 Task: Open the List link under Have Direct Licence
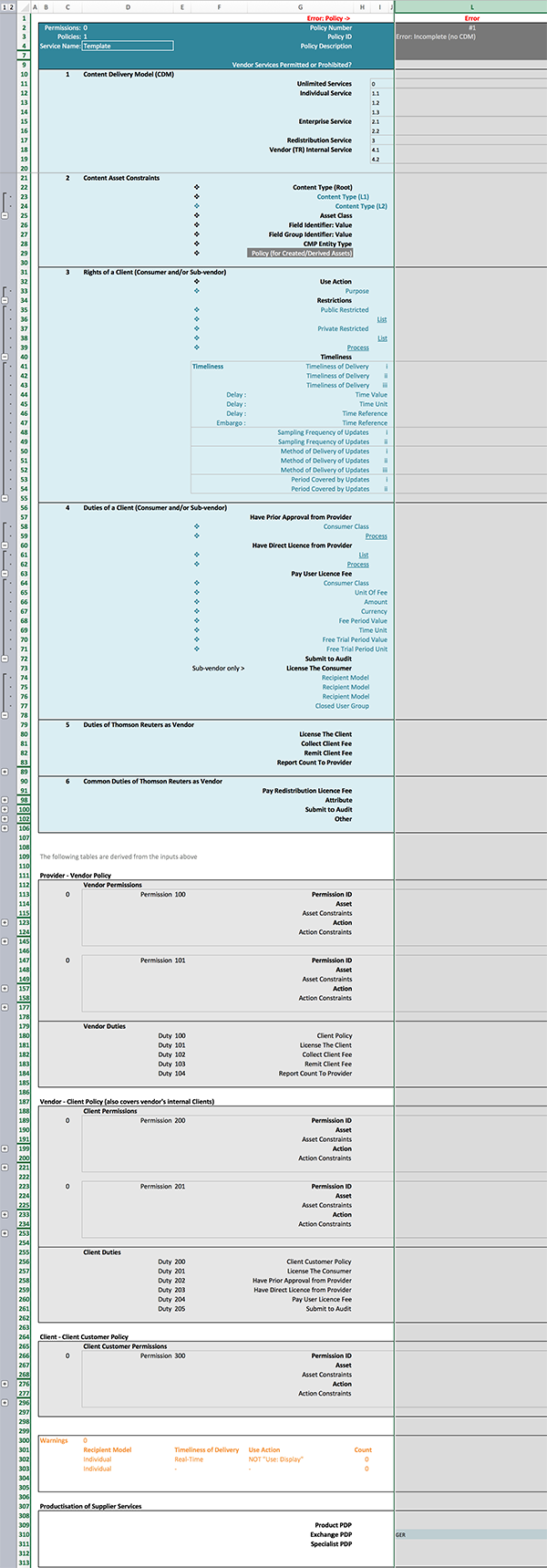[364, 555]
